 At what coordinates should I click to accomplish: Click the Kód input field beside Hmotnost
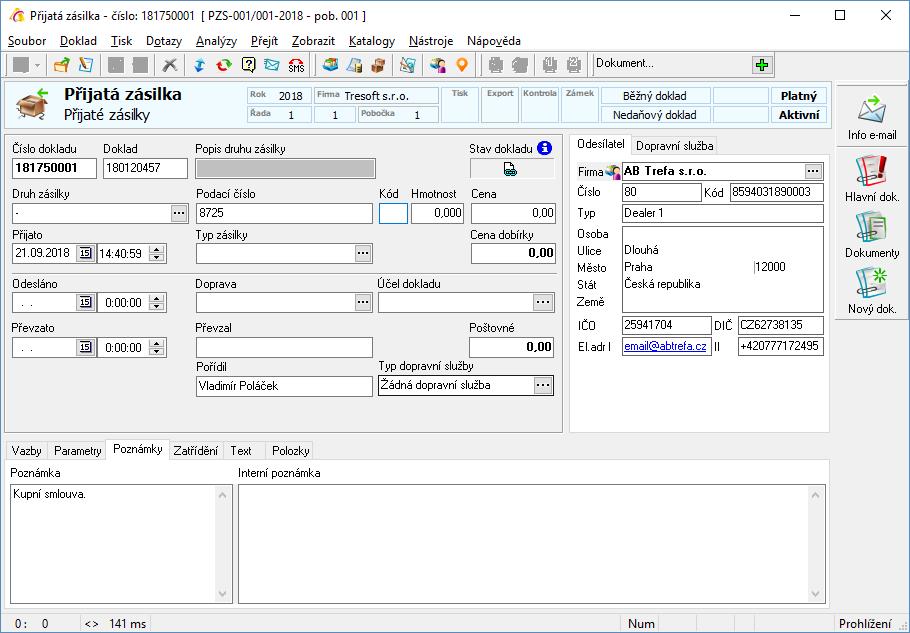(x=393, y=213)
